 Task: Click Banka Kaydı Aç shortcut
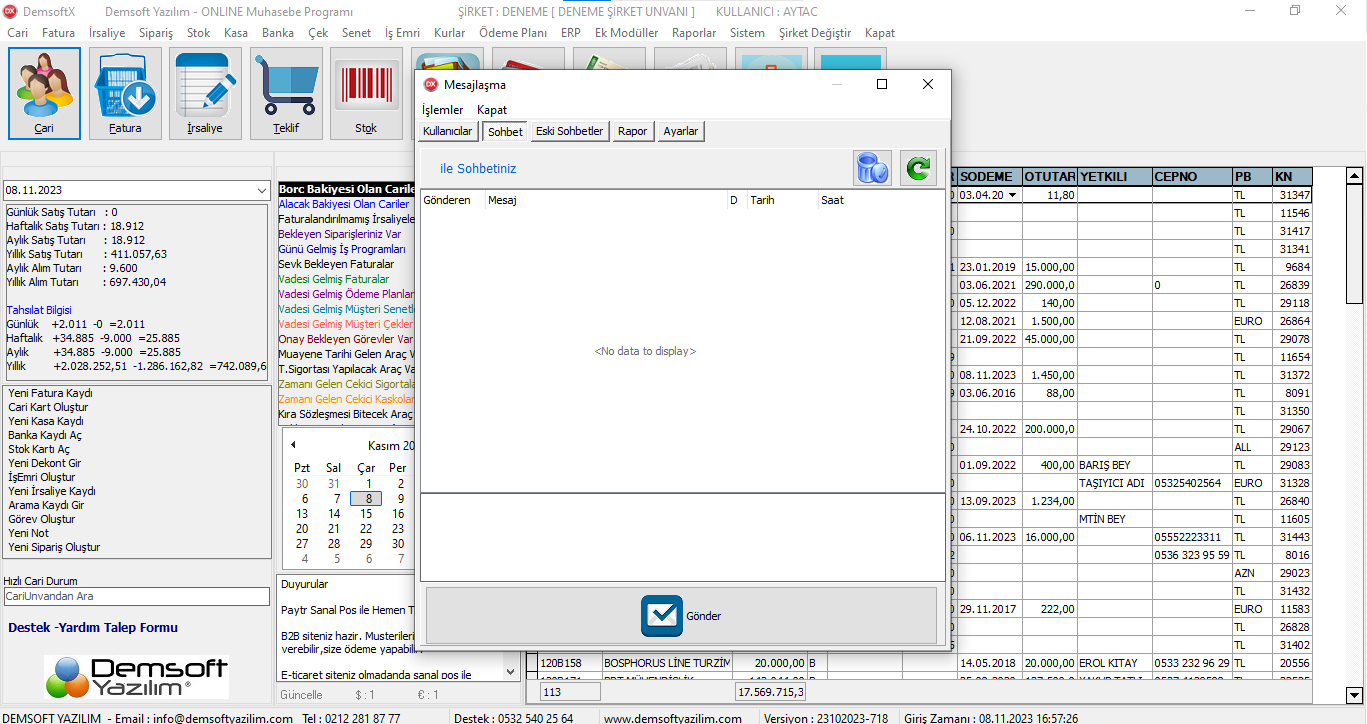45,435
